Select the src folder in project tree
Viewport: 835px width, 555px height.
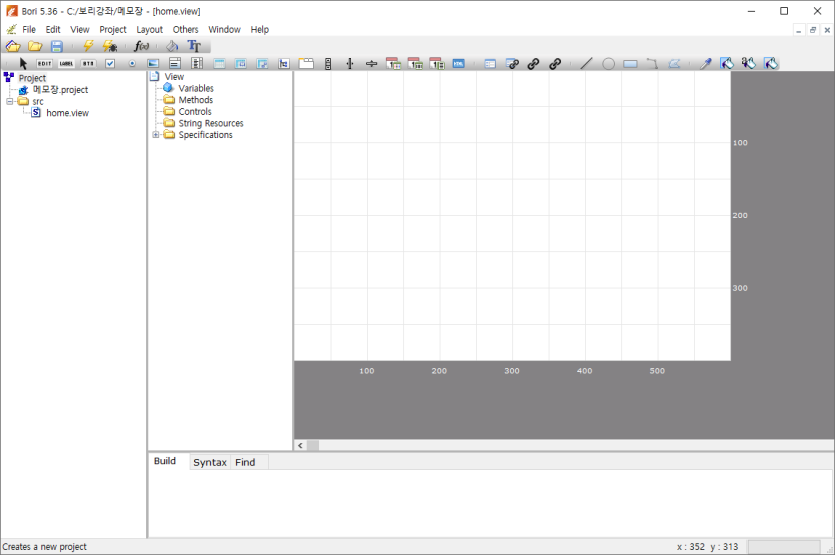point(38,101)
